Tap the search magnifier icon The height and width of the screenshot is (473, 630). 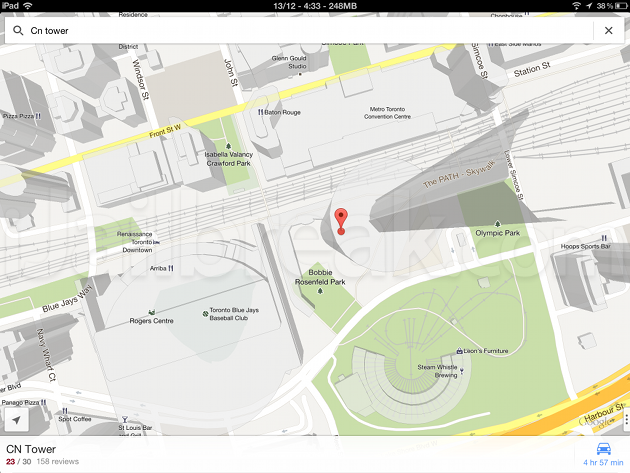(x=18, y=31)
